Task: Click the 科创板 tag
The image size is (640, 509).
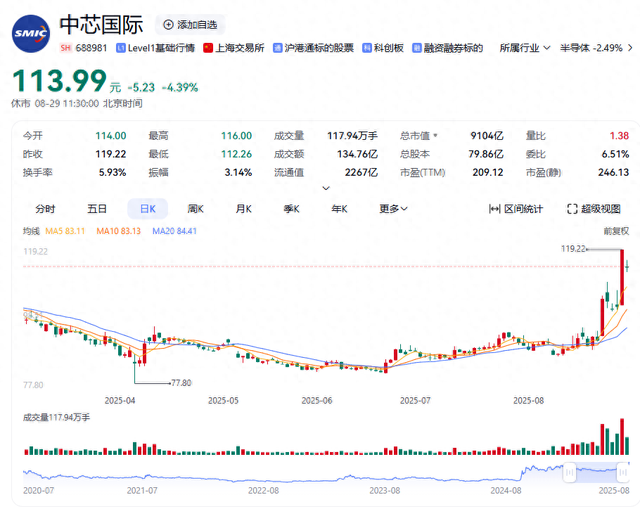Action: click(383, 48)
